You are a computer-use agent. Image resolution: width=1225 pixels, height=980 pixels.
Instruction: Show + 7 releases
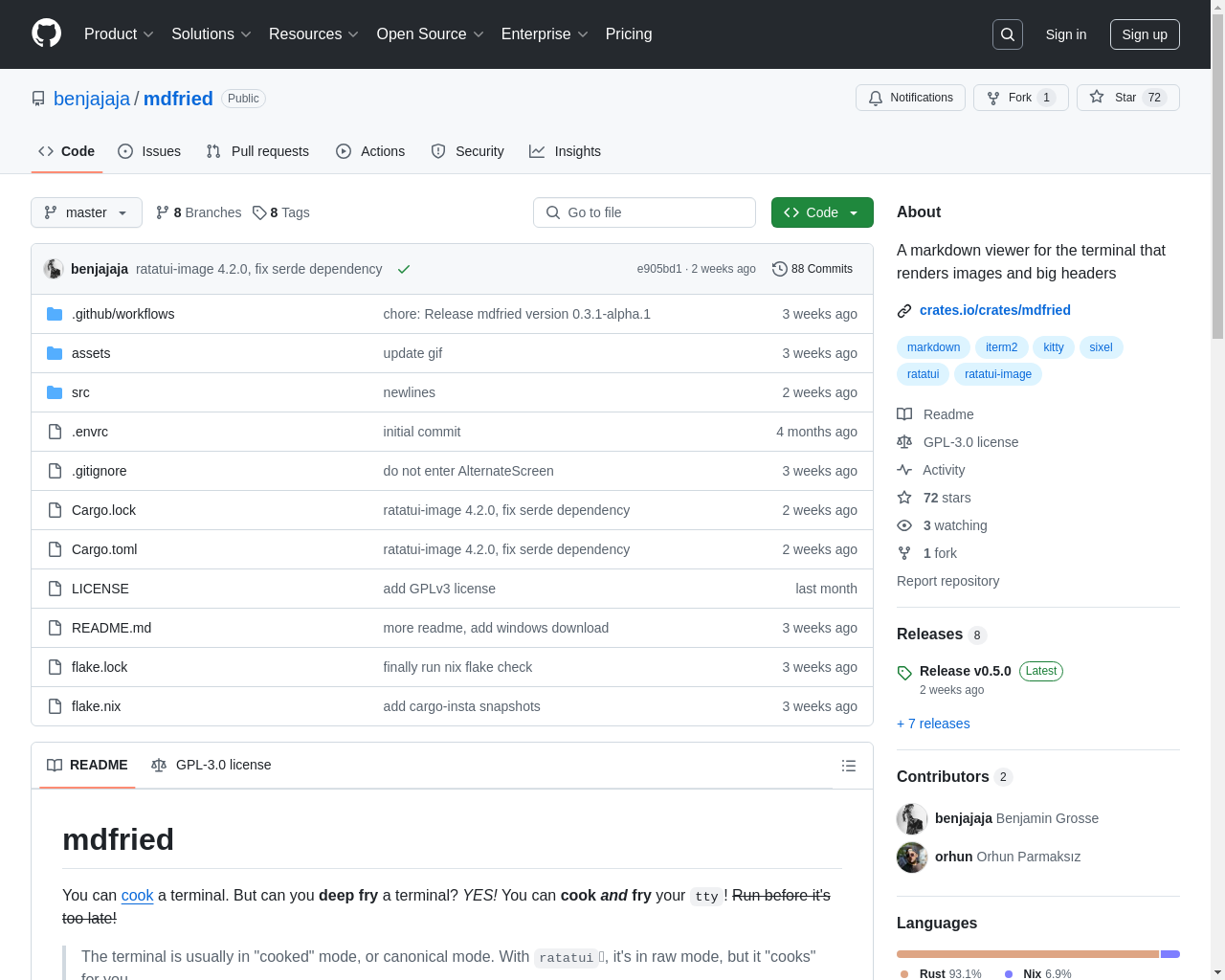[x=933, y=724]
